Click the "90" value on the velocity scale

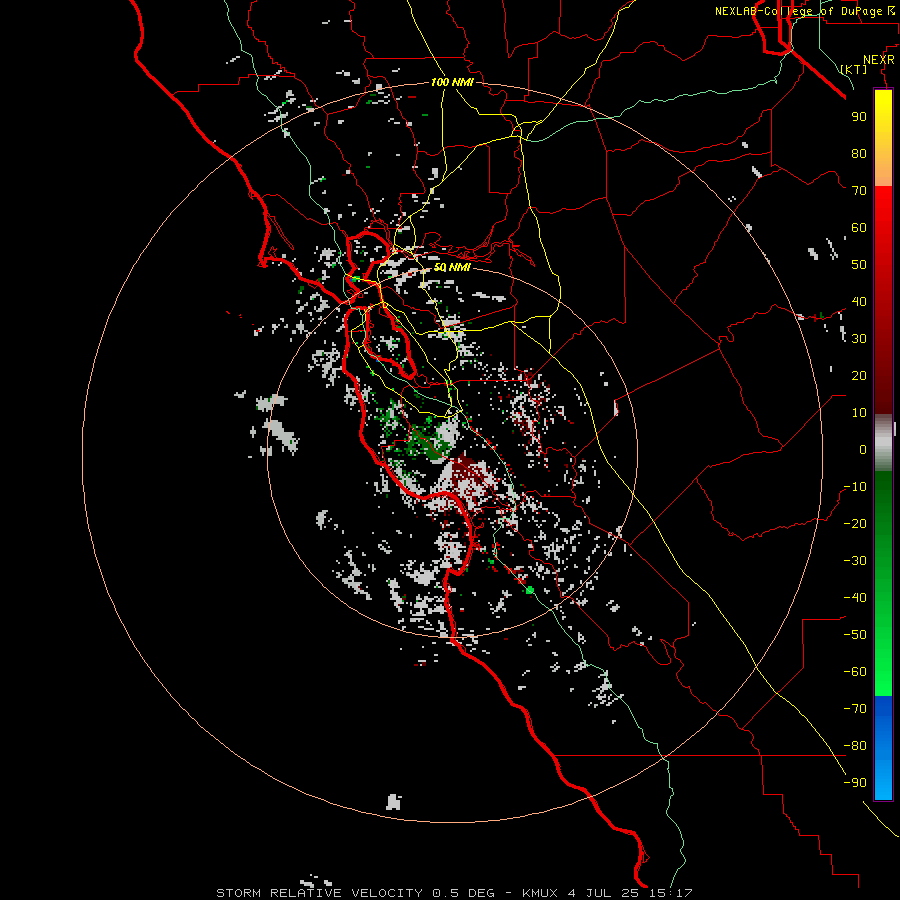point(859,117)
